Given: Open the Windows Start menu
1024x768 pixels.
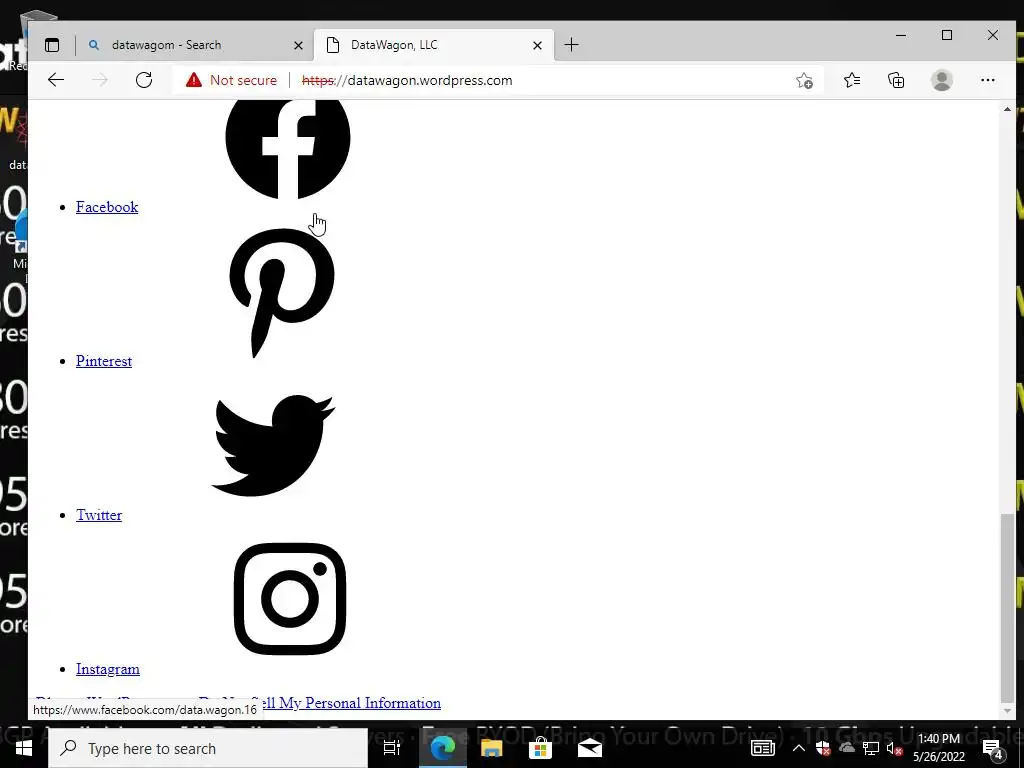Looking at the screenshot, I should 24,748.
